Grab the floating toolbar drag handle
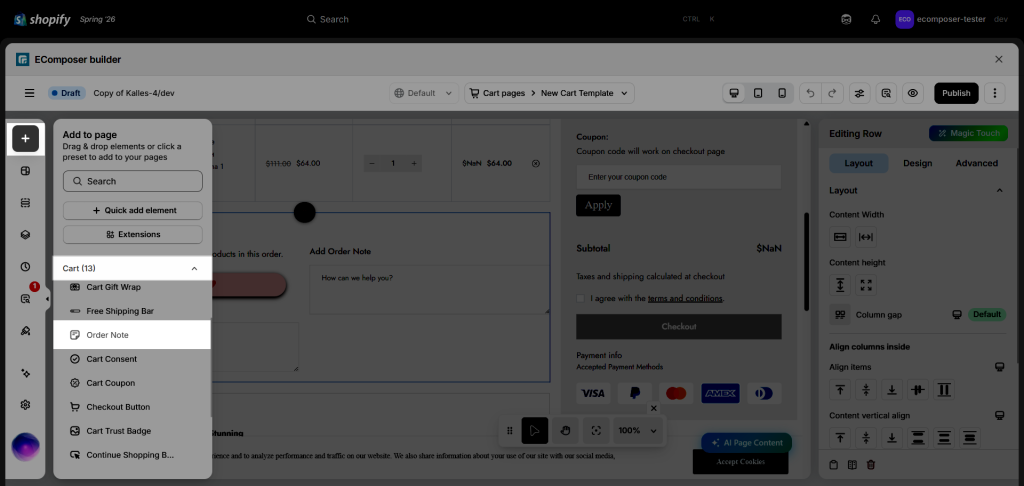The image size is (1024, 486). point(510,430)
